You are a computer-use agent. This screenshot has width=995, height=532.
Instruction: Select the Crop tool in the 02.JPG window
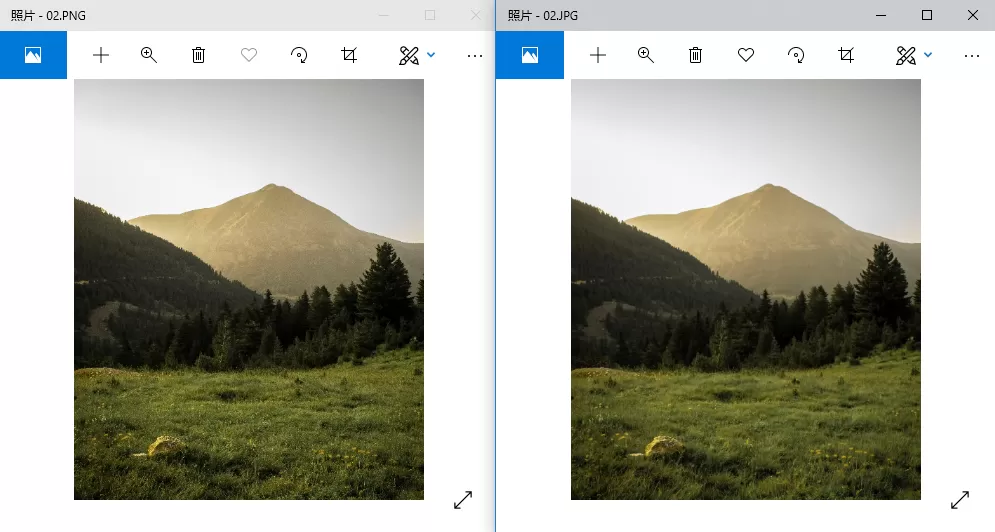pyautogui.click(x=846, y=55)
